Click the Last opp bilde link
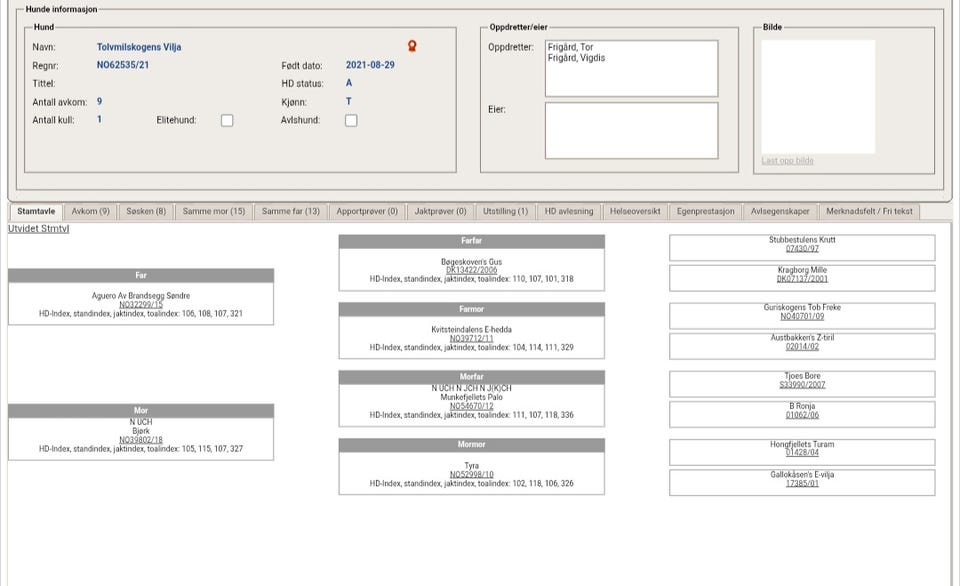 pyautogui.click(x=787, y=160)
